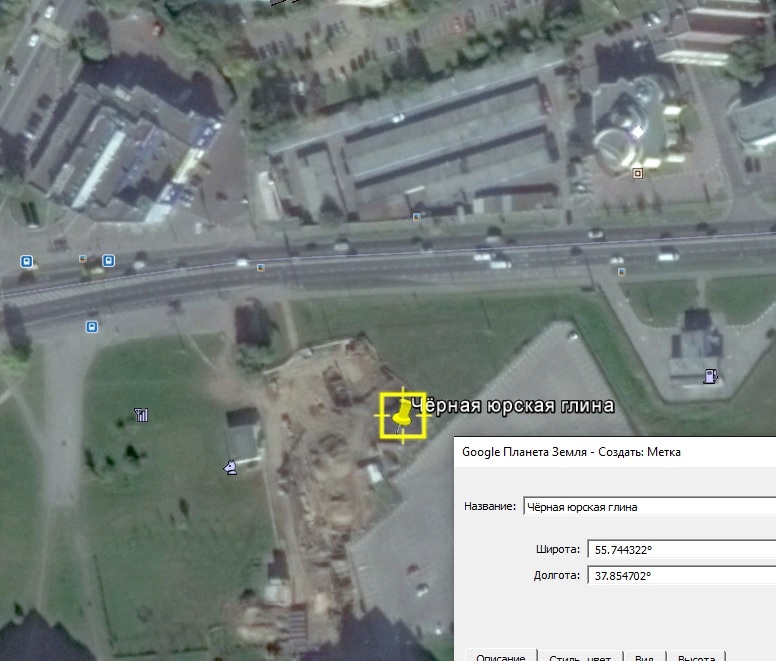Focus the Название text field
776x661 pixels.
[x=648, y=506]
